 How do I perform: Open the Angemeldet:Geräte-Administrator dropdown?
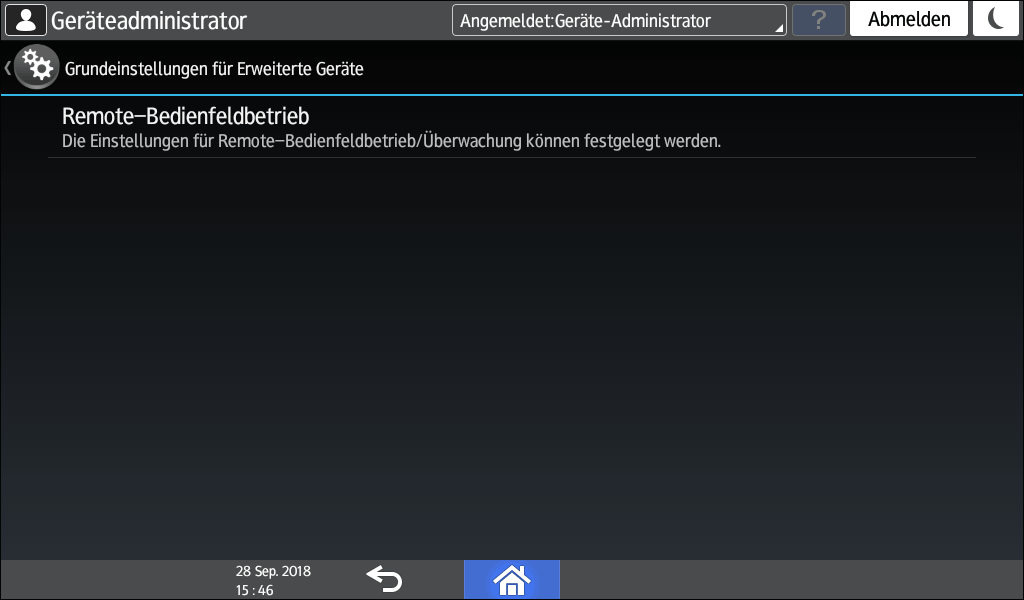(618, 18)
